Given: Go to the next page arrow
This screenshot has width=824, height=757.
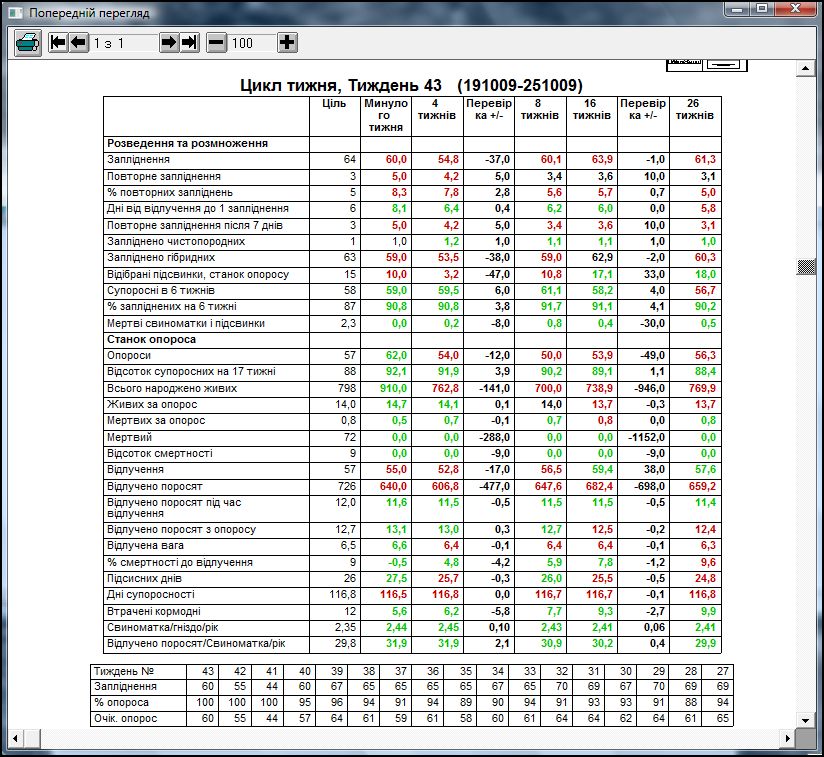Looking at the screenshot, I should tap(168, 43).
